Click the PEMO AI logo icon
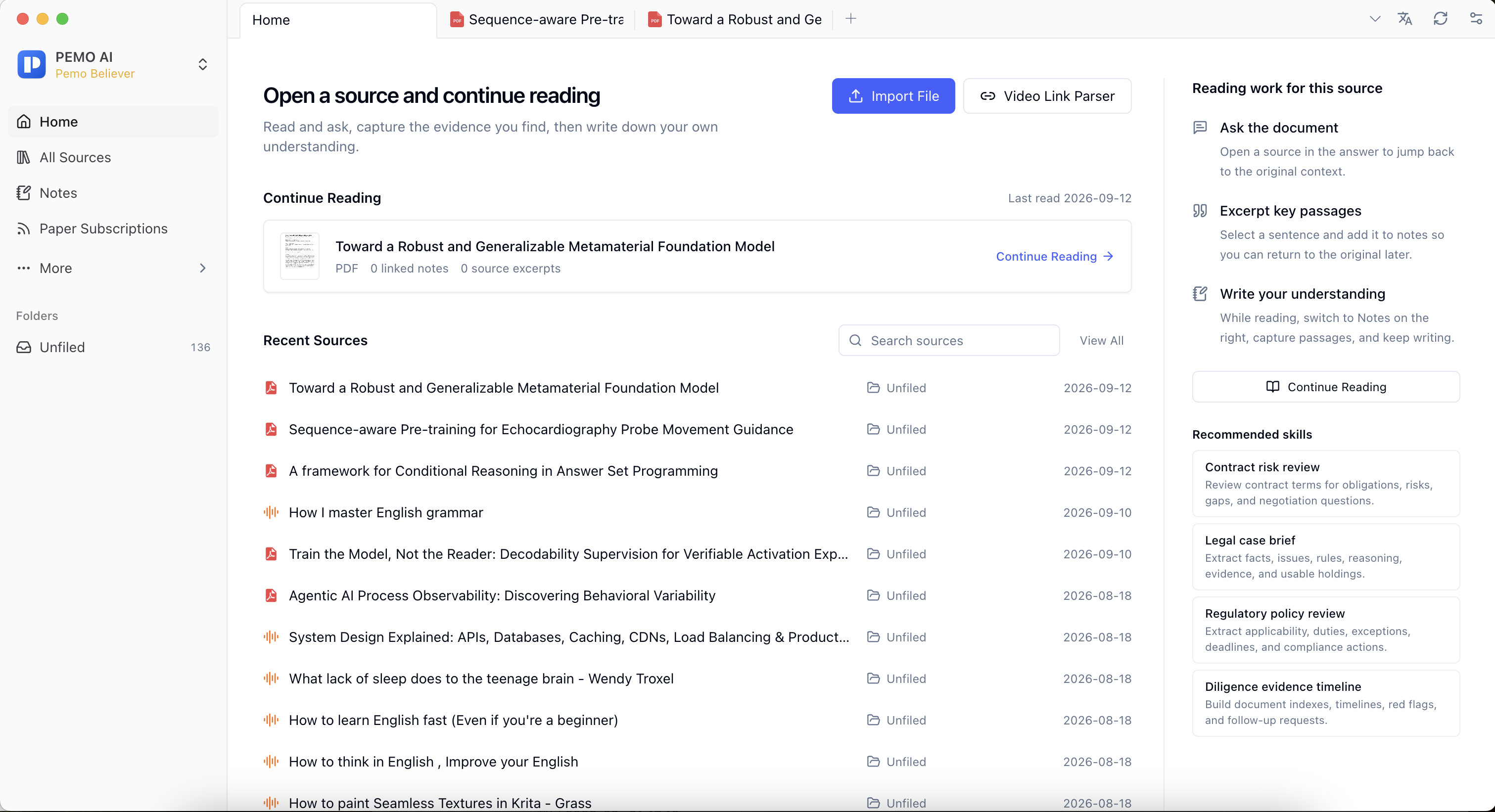 coord(31,64)
